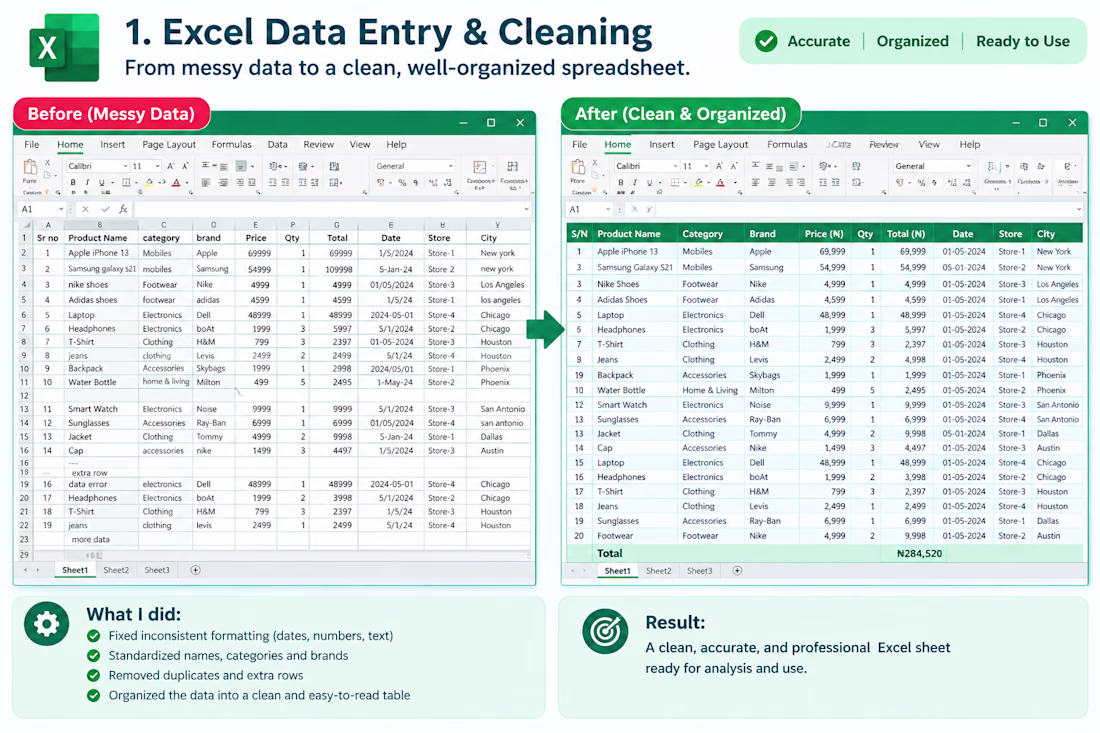Click formula Cancel X in Before window
The image size is (1100, 733).
pos(85,209)
